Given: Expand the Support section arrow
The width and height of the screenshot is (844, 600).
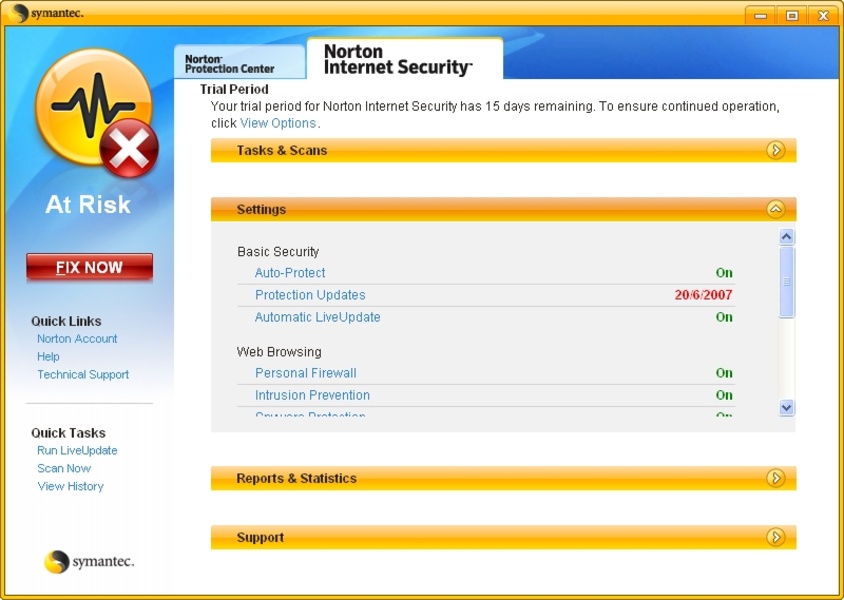Looking at the screenshot, I should click(x=775, y=537).
